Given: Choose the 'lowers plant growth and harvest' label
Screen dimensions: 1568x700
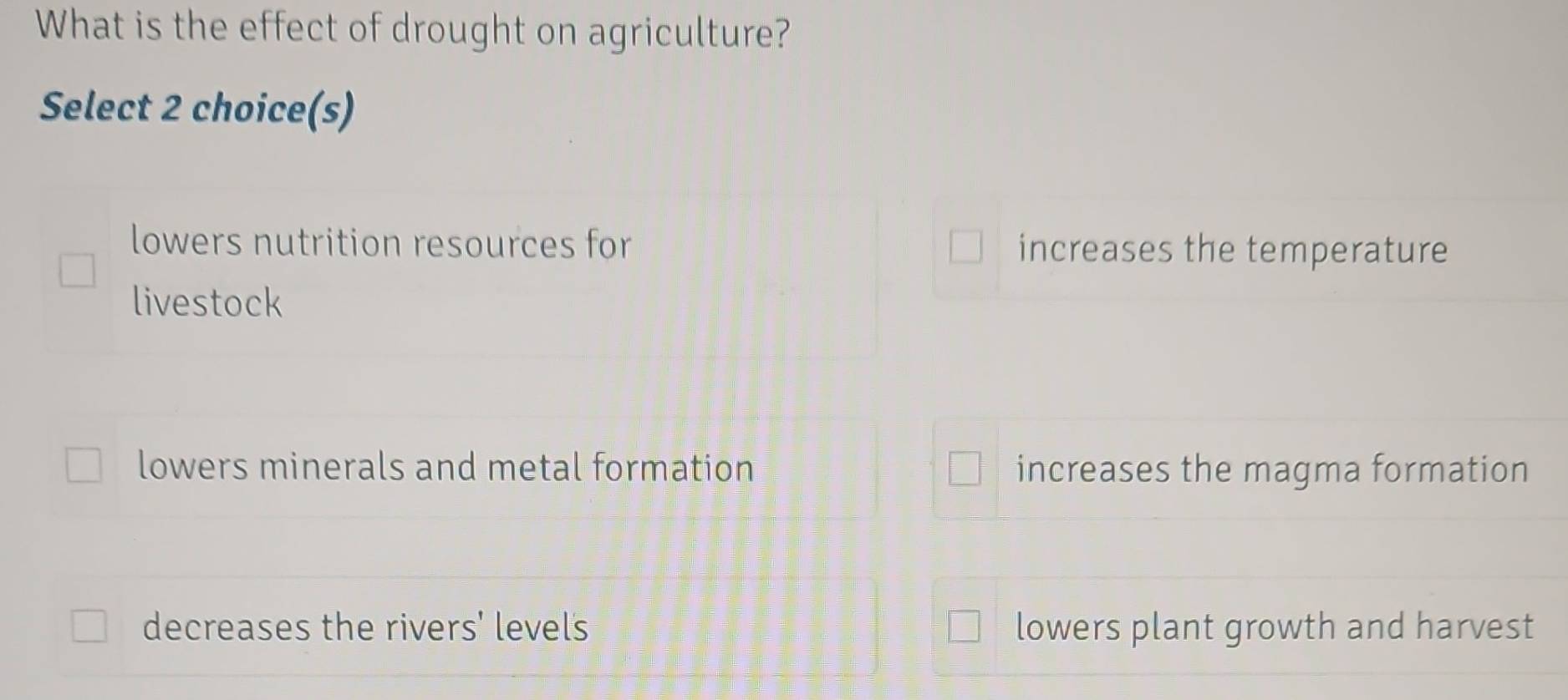Looking at the screenshot, I should pos(1274,627).
